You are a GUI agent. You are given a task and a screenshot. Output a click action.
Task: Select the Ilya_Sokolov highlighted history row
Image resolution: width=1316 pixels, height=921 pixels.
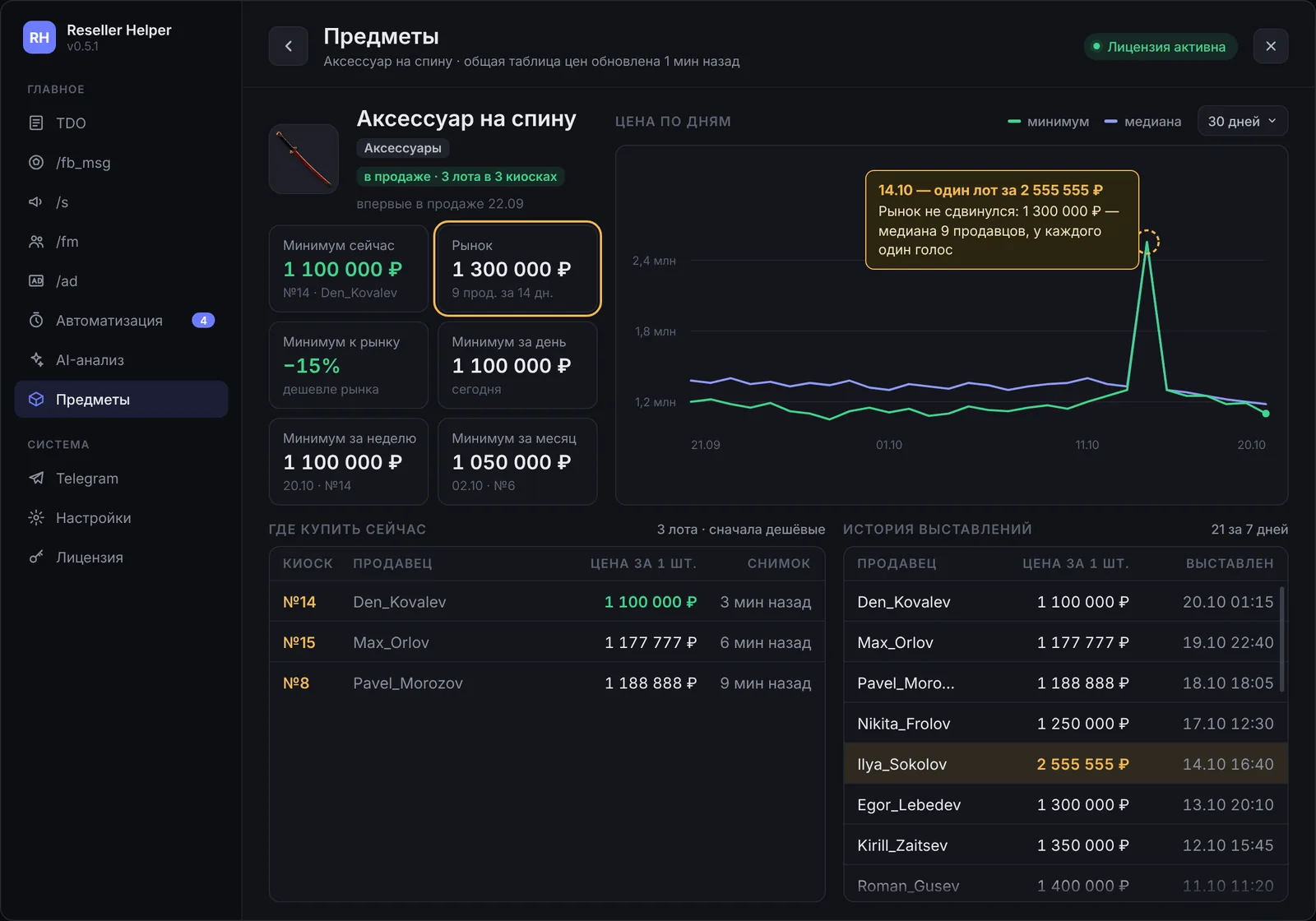pos(1066,764)
